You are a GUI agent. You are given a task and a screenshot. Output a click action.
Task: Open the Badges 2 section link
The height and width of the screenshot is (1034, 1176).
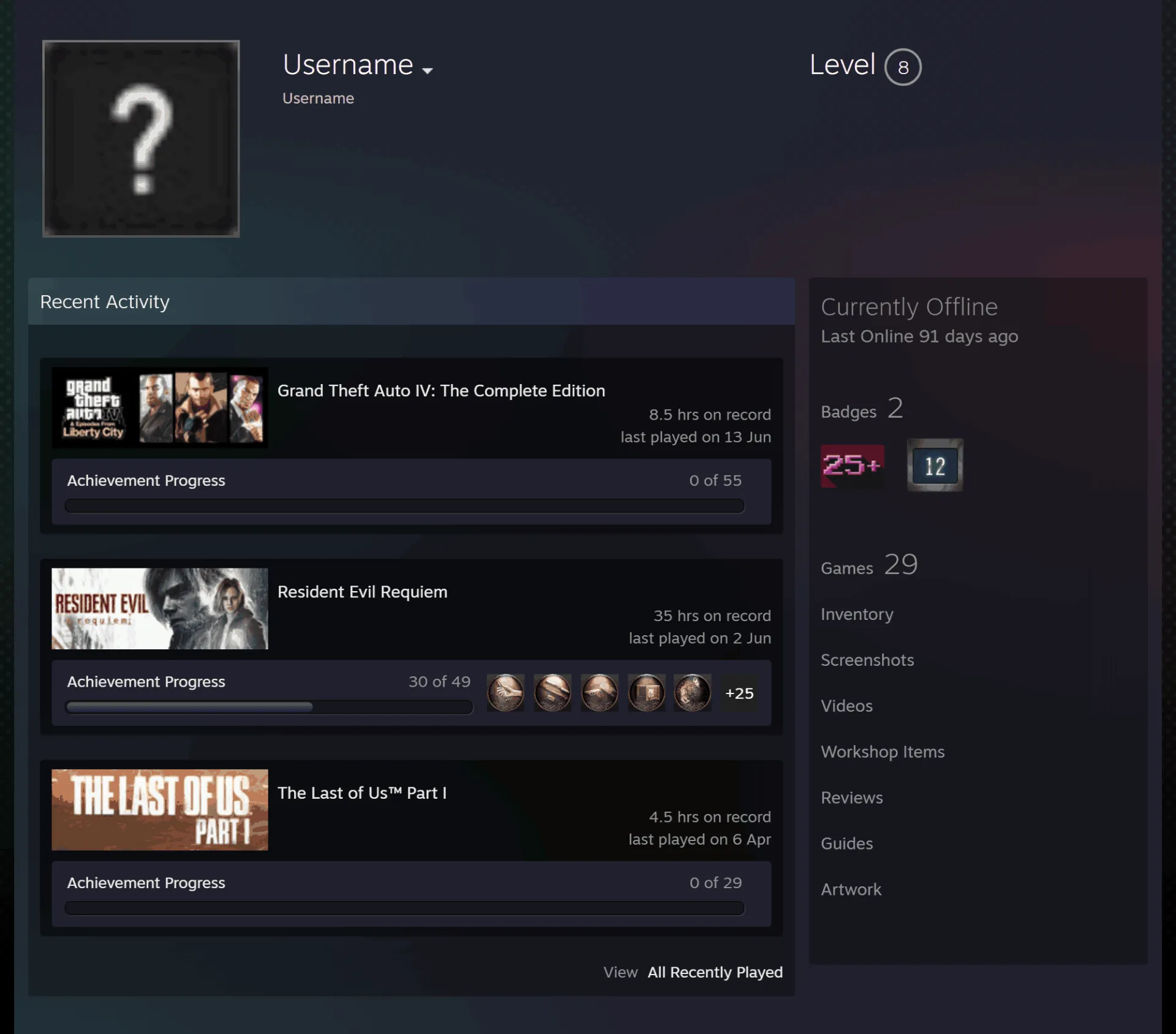(x=862, y=409)
